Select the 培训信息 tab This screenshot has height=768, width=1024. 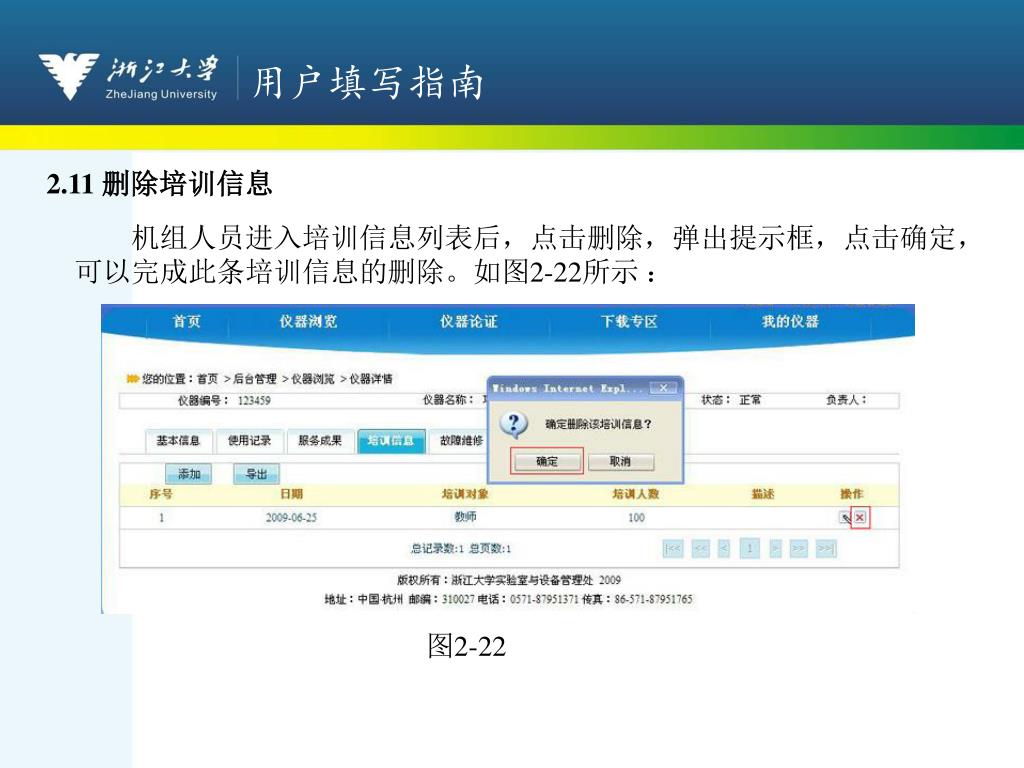coord(391,441)
